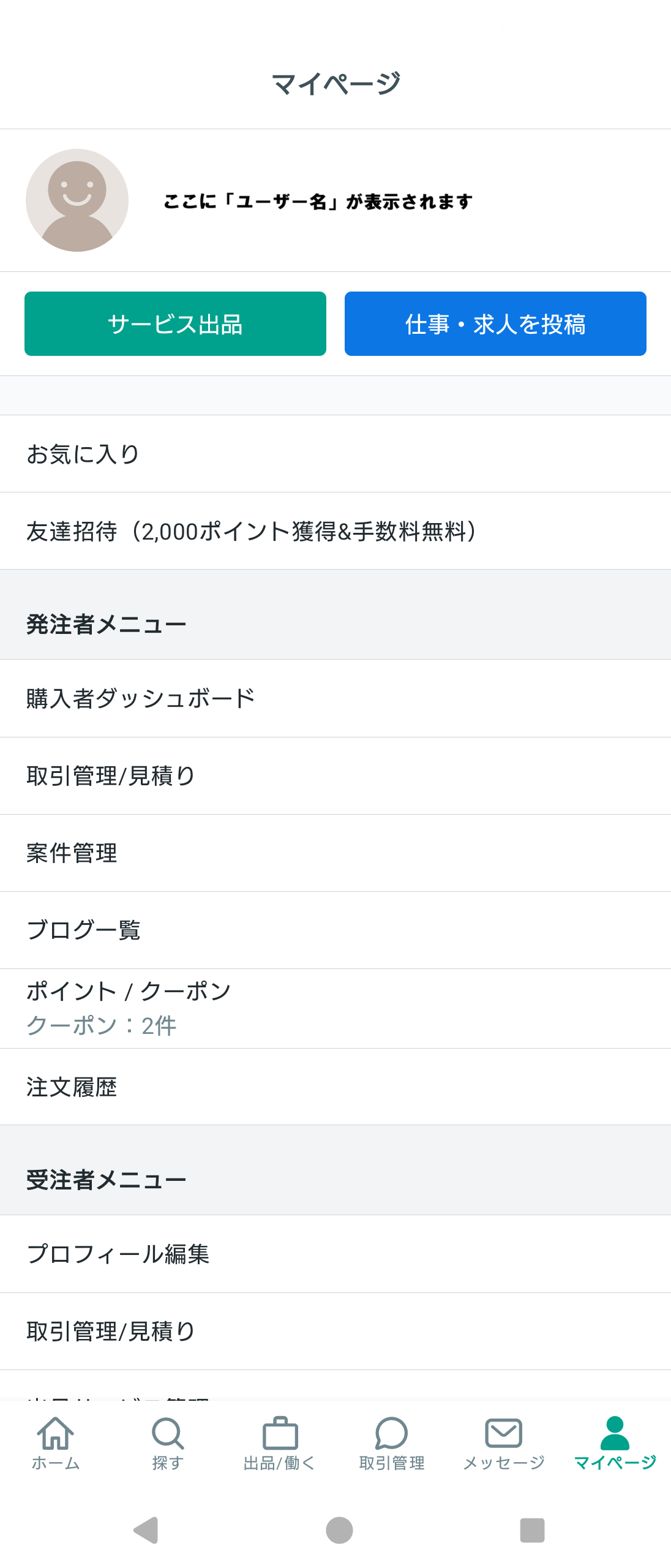Select 案件管理 menu entry
This screenshot has height=1568, width=671.
(x=335, y=853)
